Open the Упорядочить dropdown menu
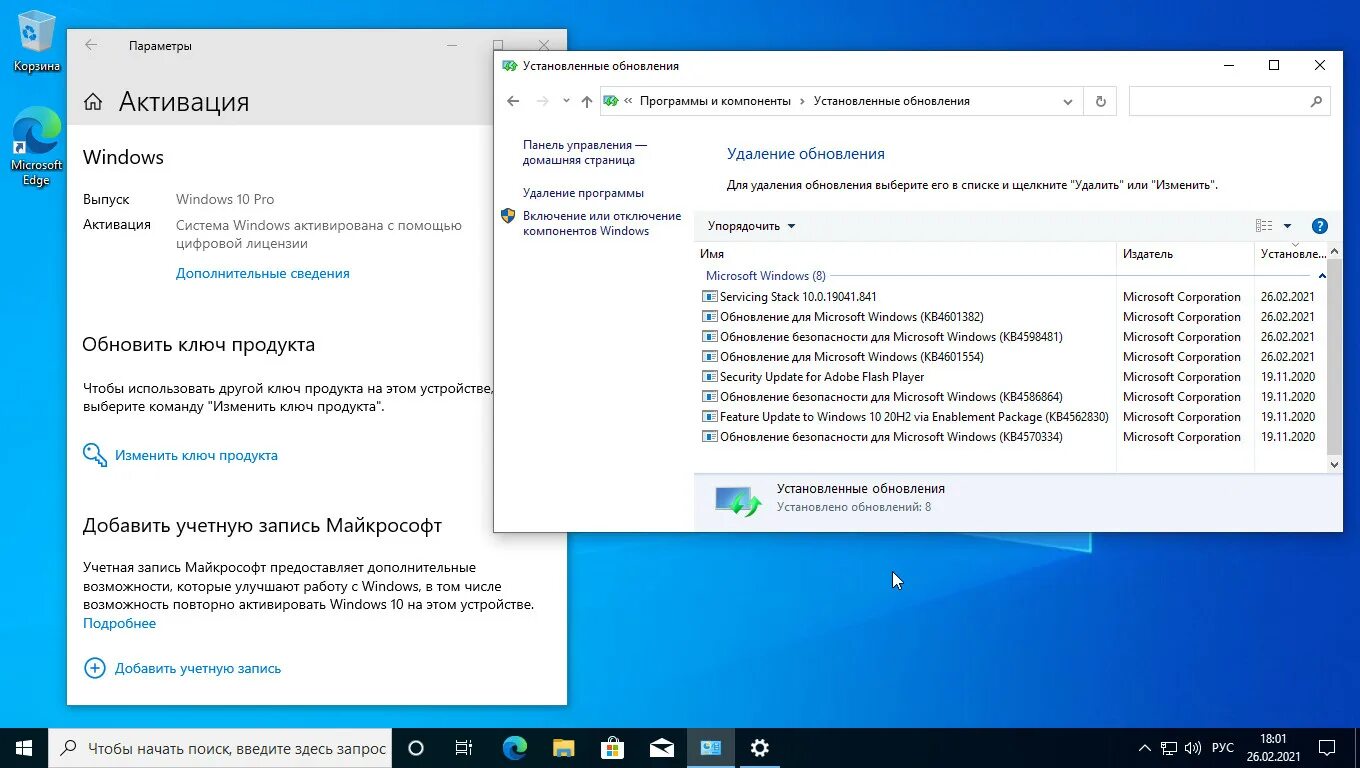The height and width of the screenshot is (768, 1360). tap(751, 226)
